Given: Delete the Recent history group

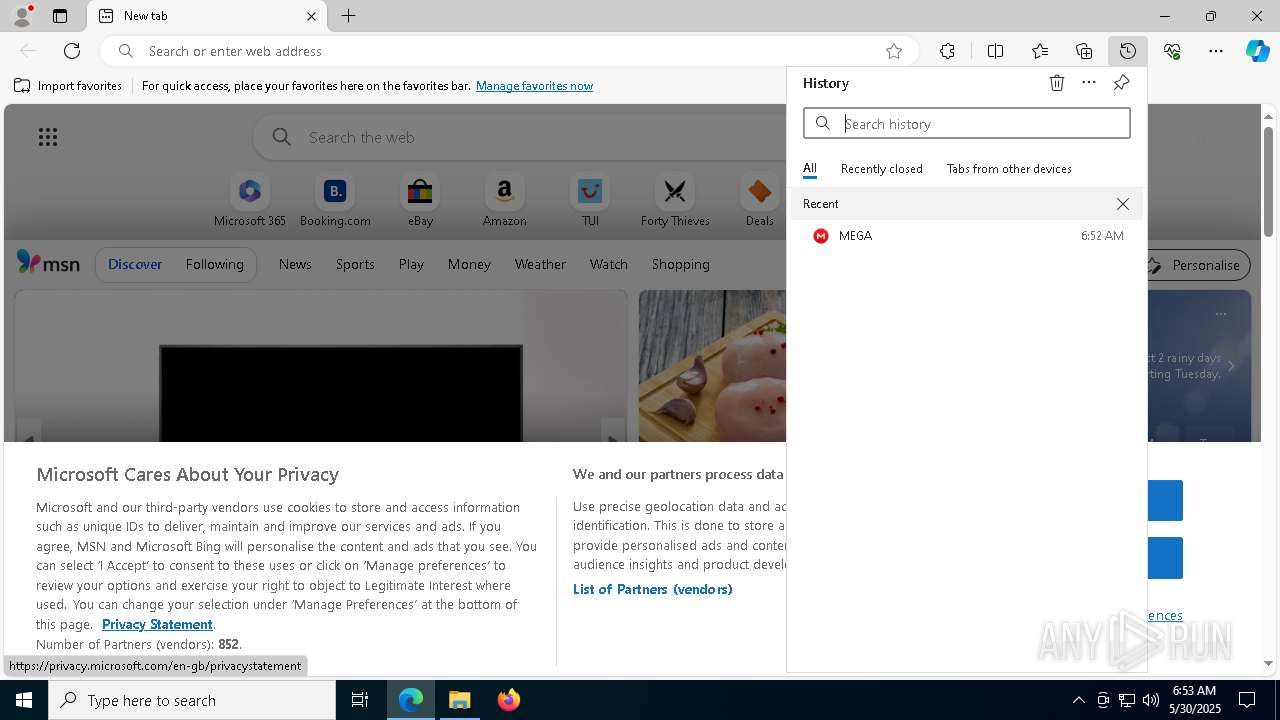Looking at the screenshot, I should [1123, 204].
